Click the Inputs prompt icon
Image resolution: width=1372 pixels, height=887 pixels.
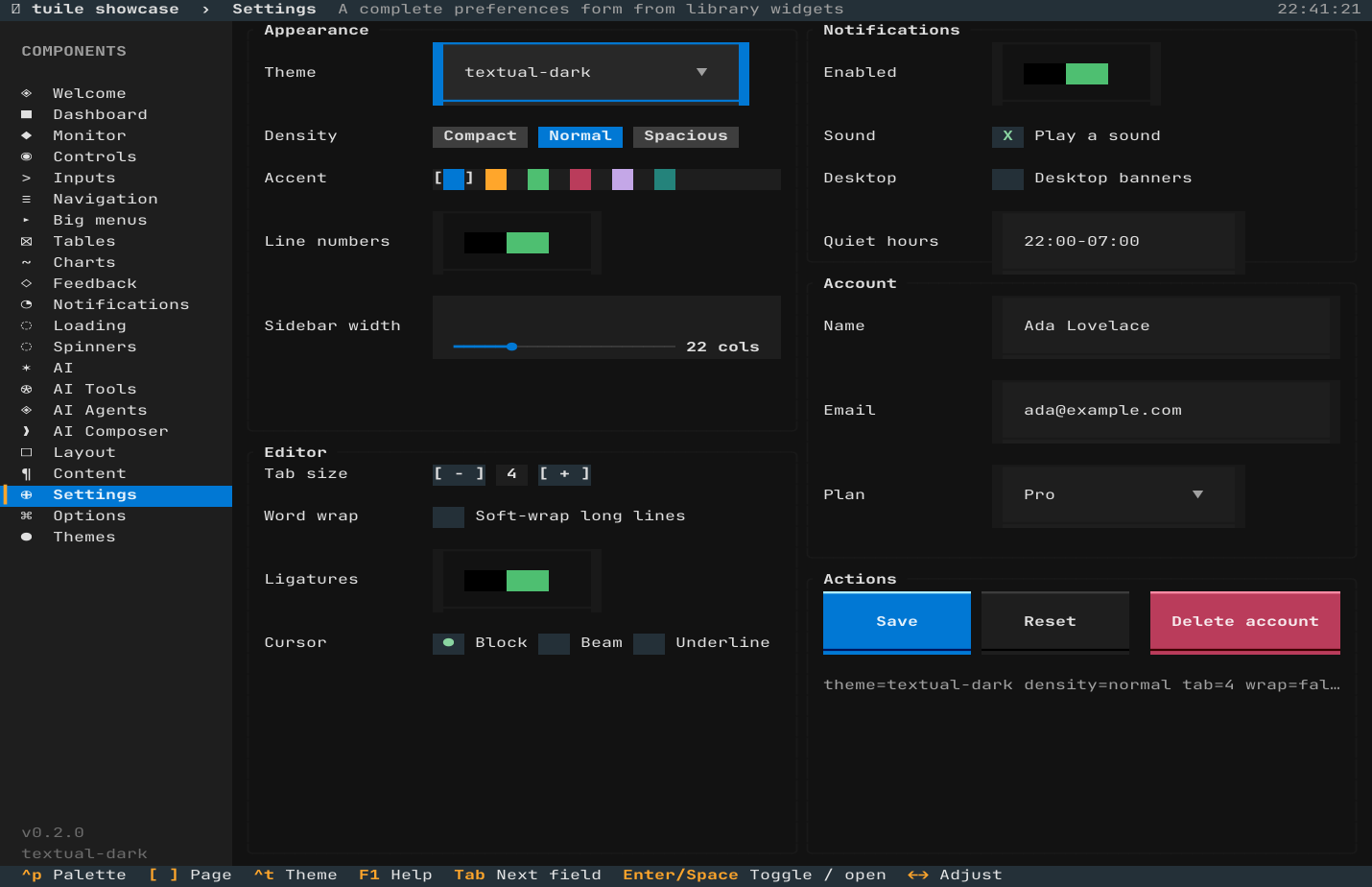pyautogui.click(x=27, y=178)
